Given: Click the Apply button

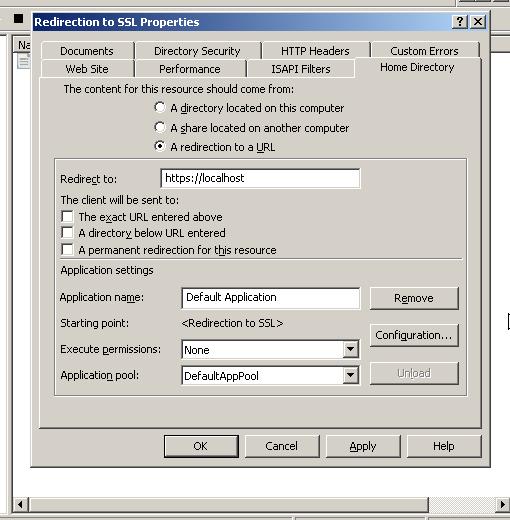Looking at the screenshot, I should point(363,446).
